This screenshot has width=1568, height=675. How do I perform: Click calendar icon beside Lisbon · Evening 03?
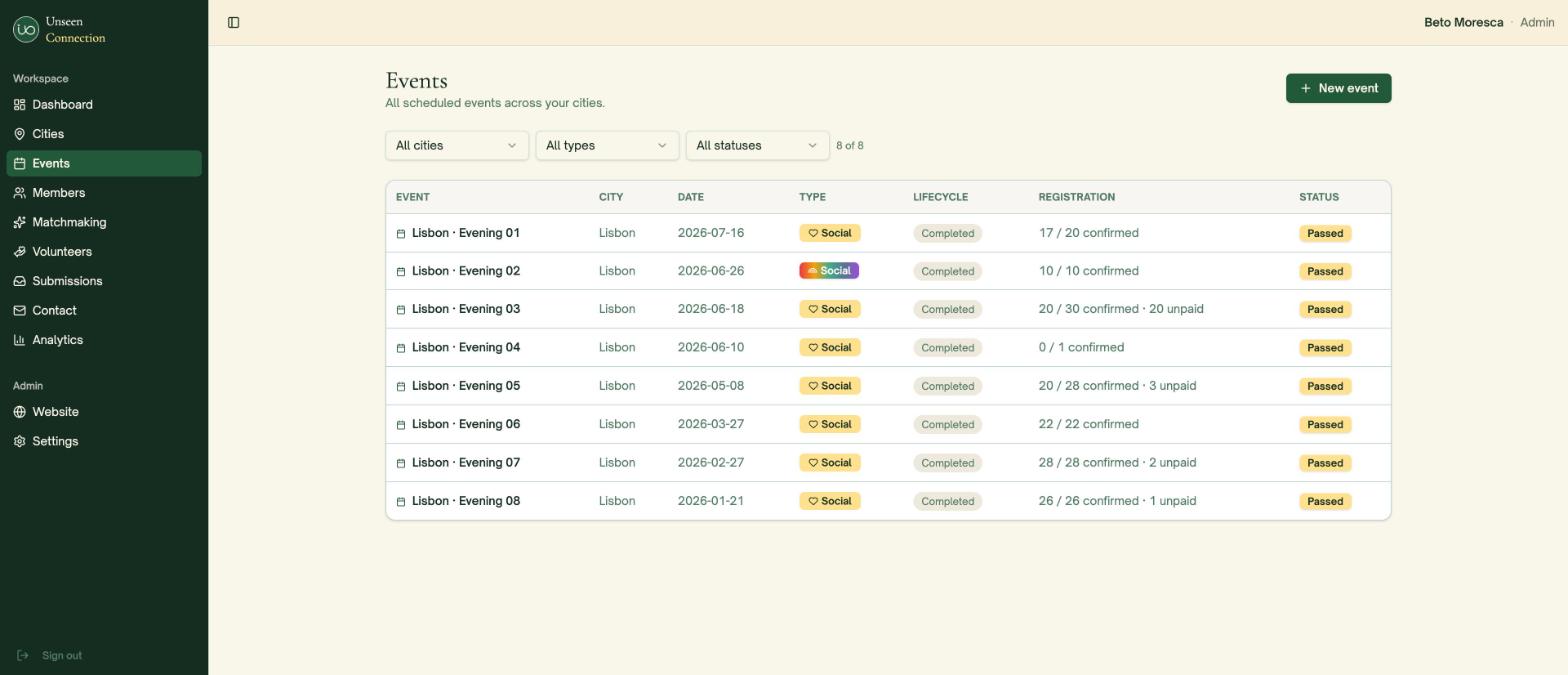coord(401,310)
